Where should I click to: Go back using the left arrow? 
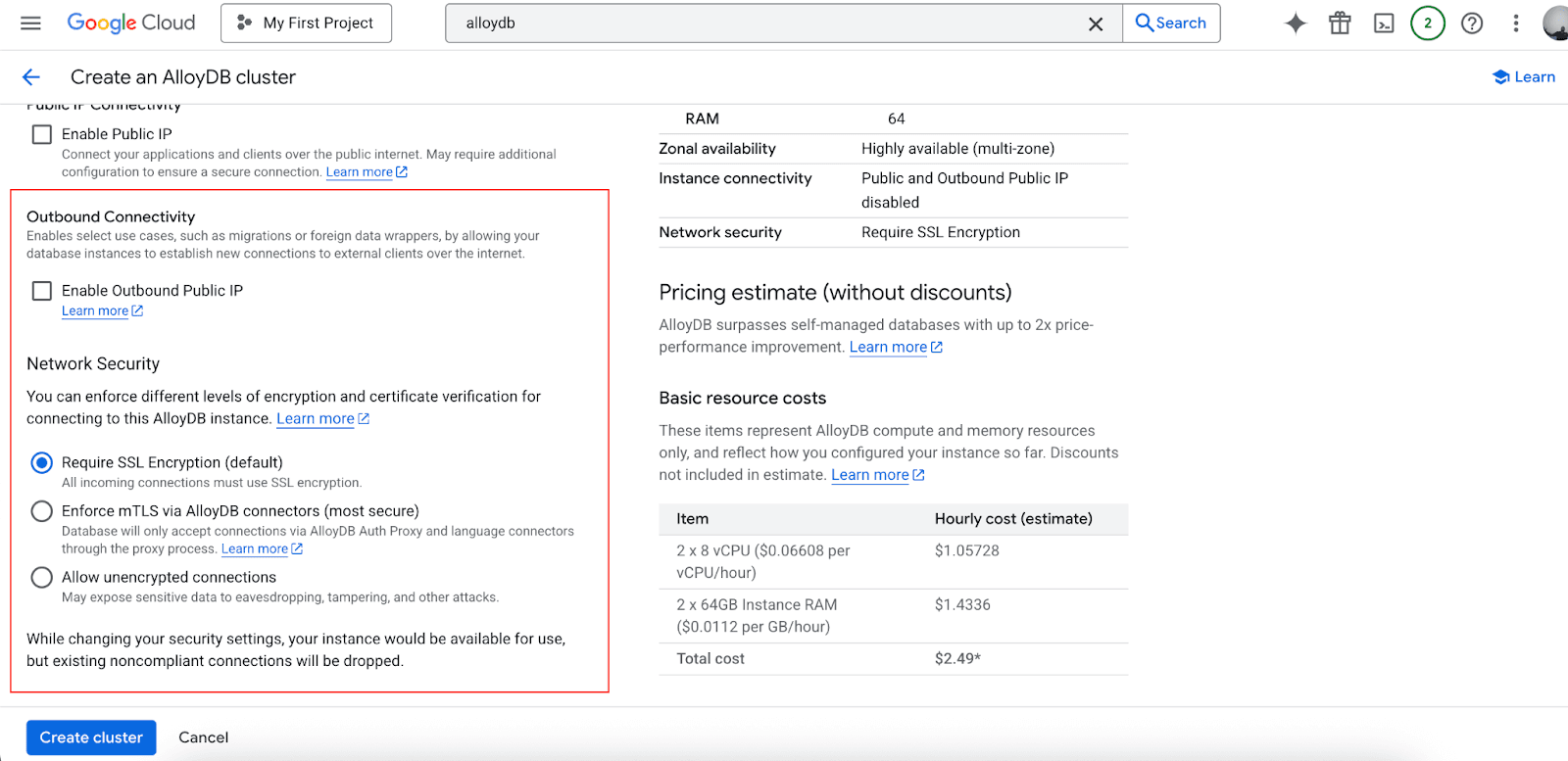pyautogui.click(x=31, y=77)
